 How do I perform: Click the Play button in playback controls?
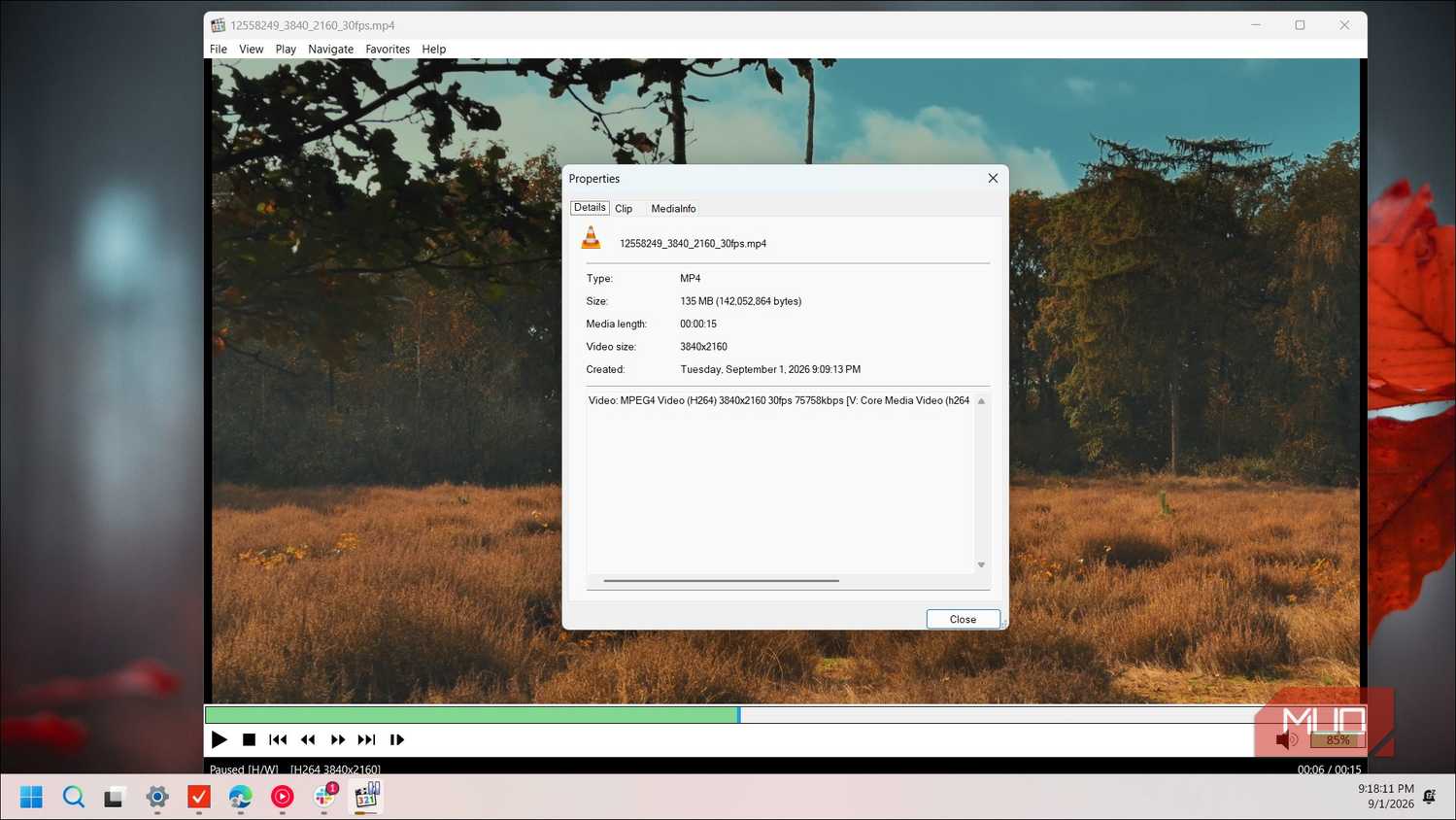tap(220, 739)
